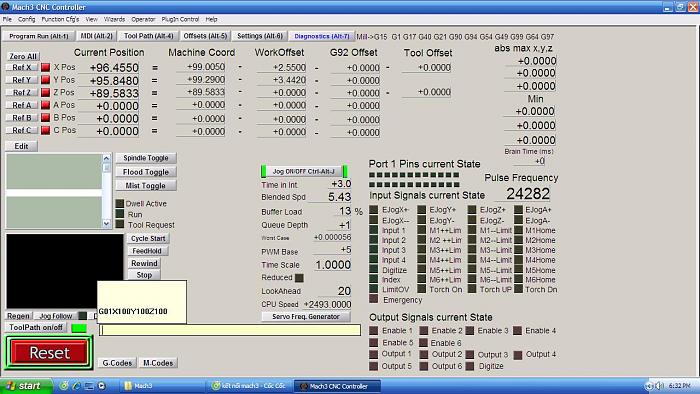The height and width of the screenshot is (394, 700).
Task: Click Regen toolpath button
Action: pyautogui.click(x=18, y=316)
